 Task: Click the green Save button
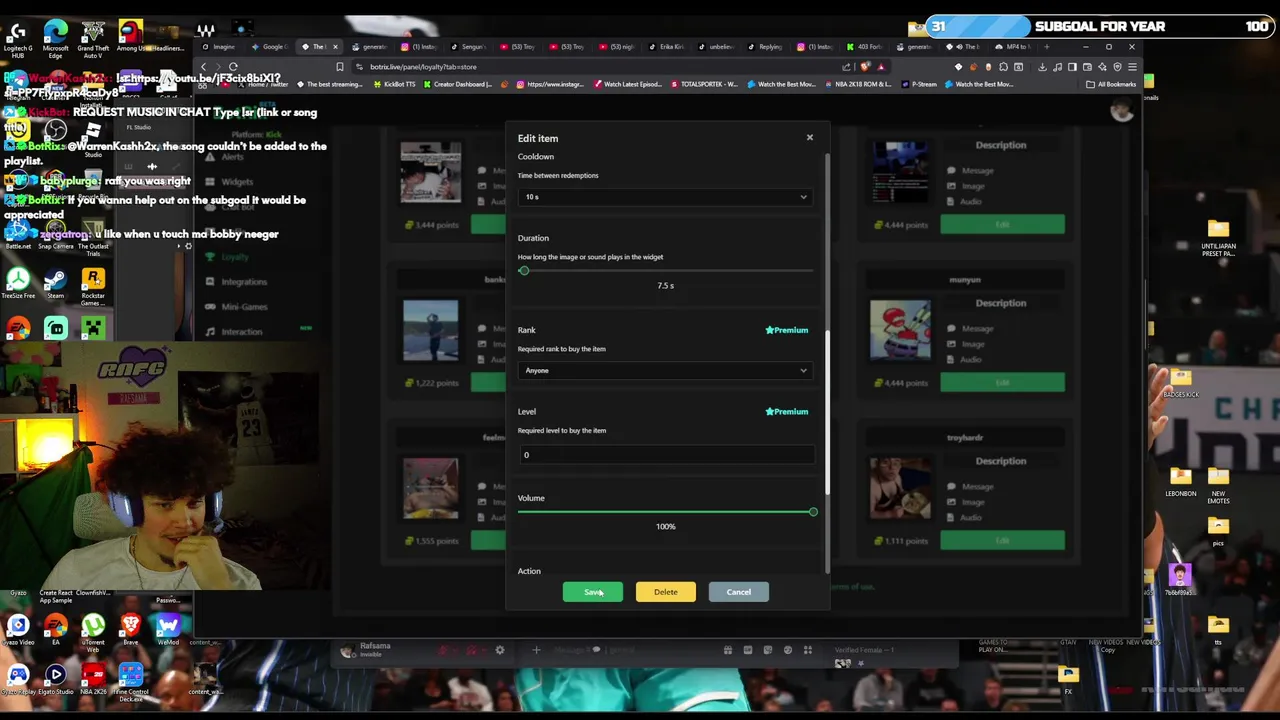click(593, 592)
